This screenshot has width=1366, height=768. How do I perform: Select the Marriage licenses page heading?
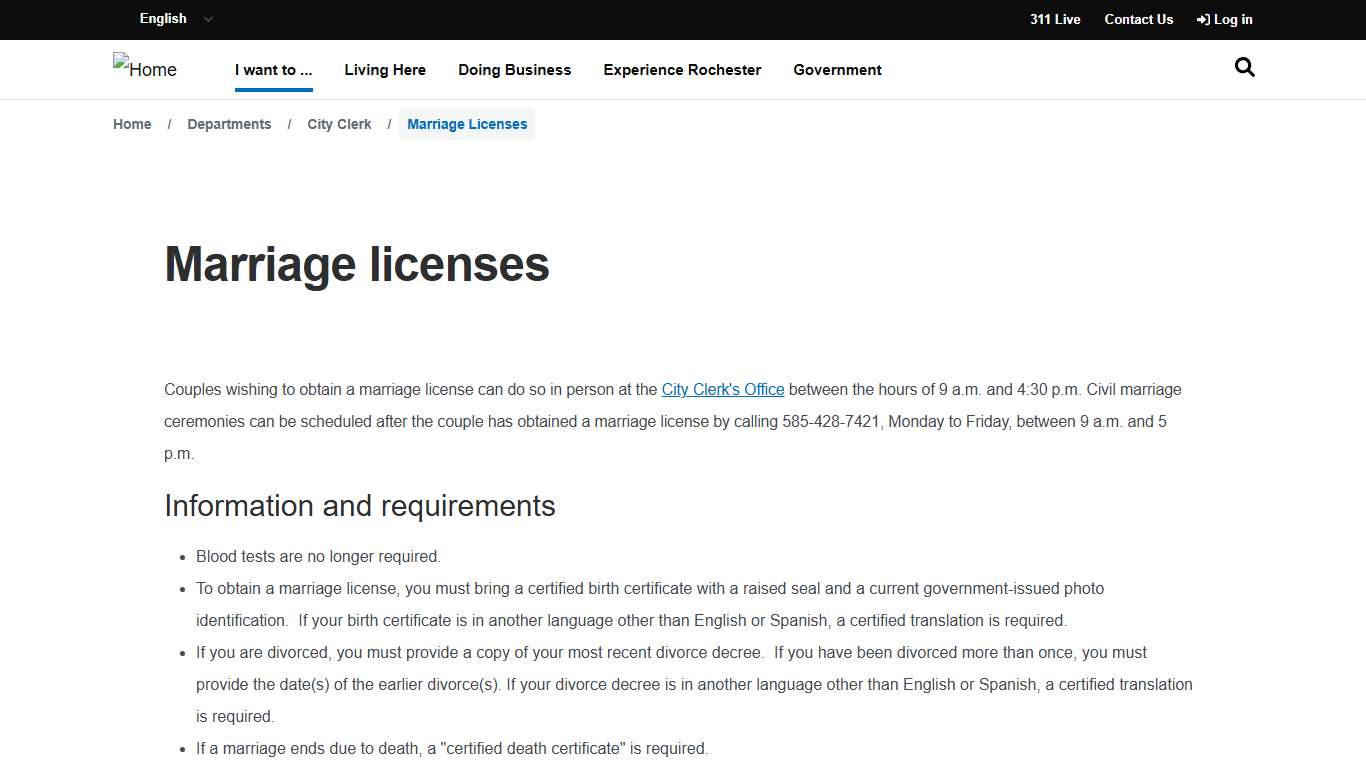coord(356,264)
